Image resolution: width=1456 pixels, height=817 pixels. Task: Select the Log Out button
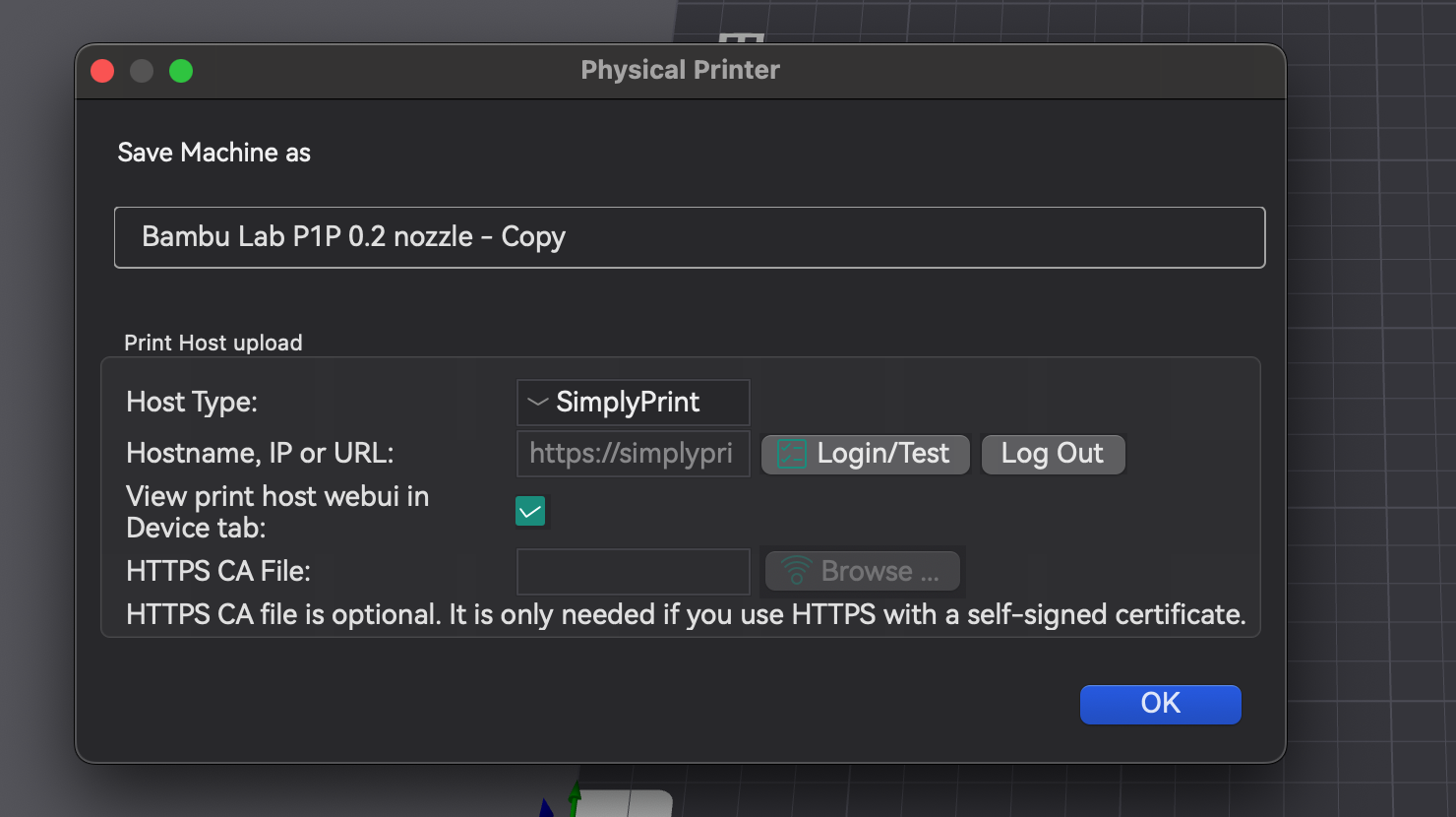tap(1053, 454)
